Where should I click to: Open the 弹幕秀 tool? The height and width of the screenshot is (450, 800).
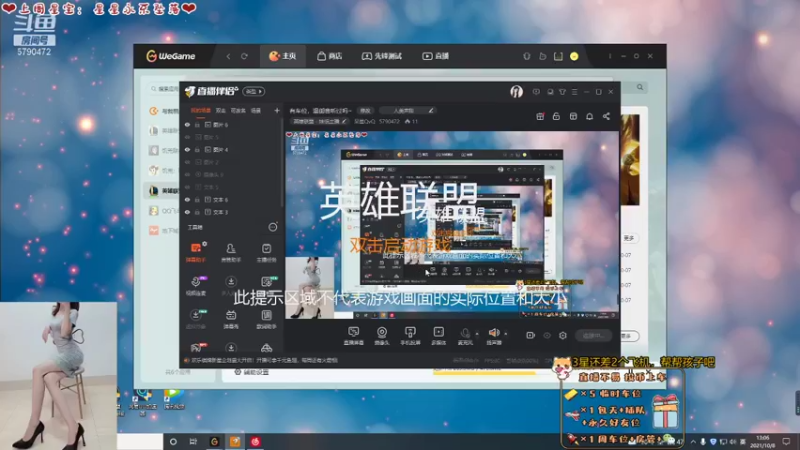(231, 319)
